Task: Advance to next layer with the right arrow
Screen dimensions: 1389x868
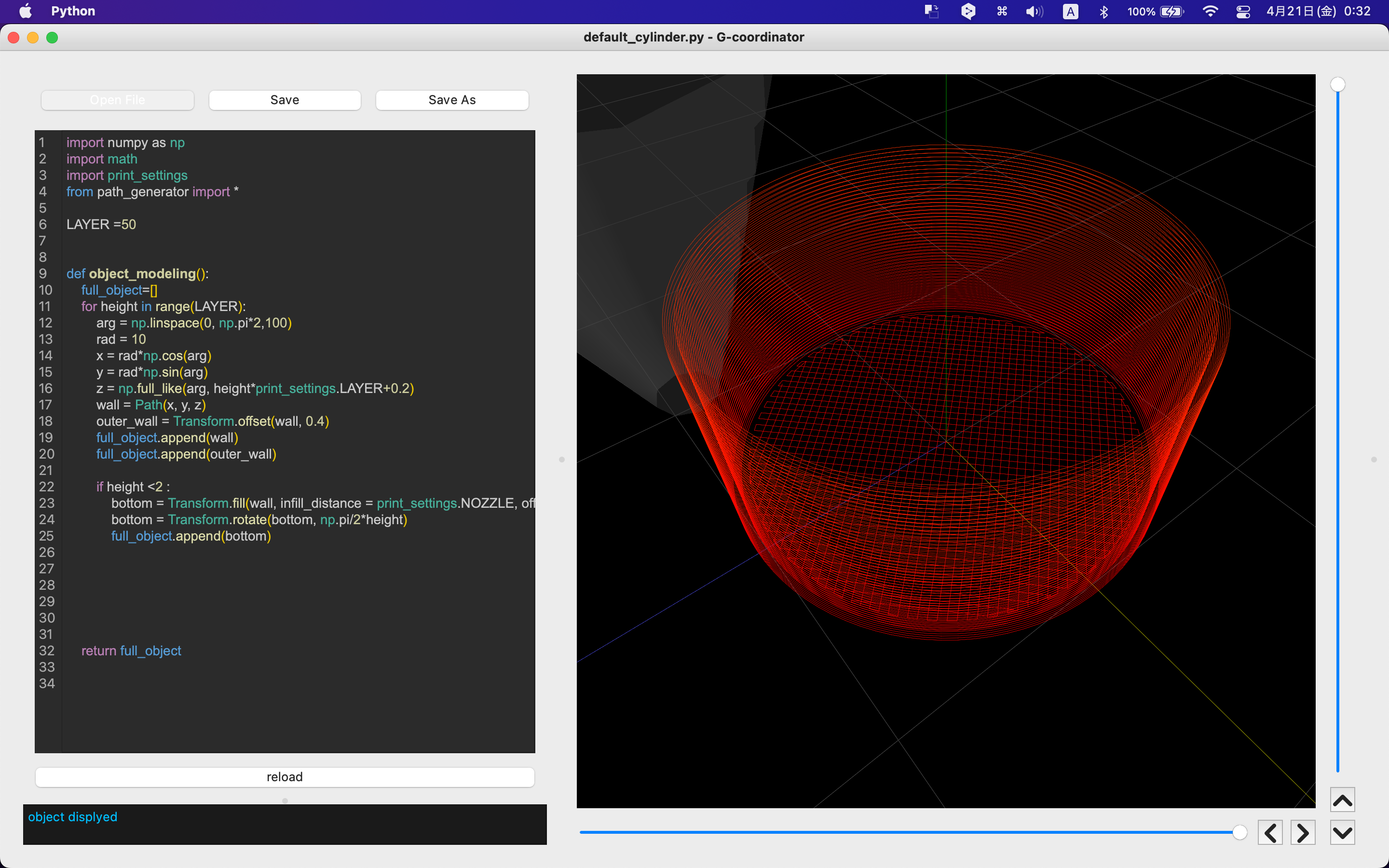Action: tap(1303, 831)
